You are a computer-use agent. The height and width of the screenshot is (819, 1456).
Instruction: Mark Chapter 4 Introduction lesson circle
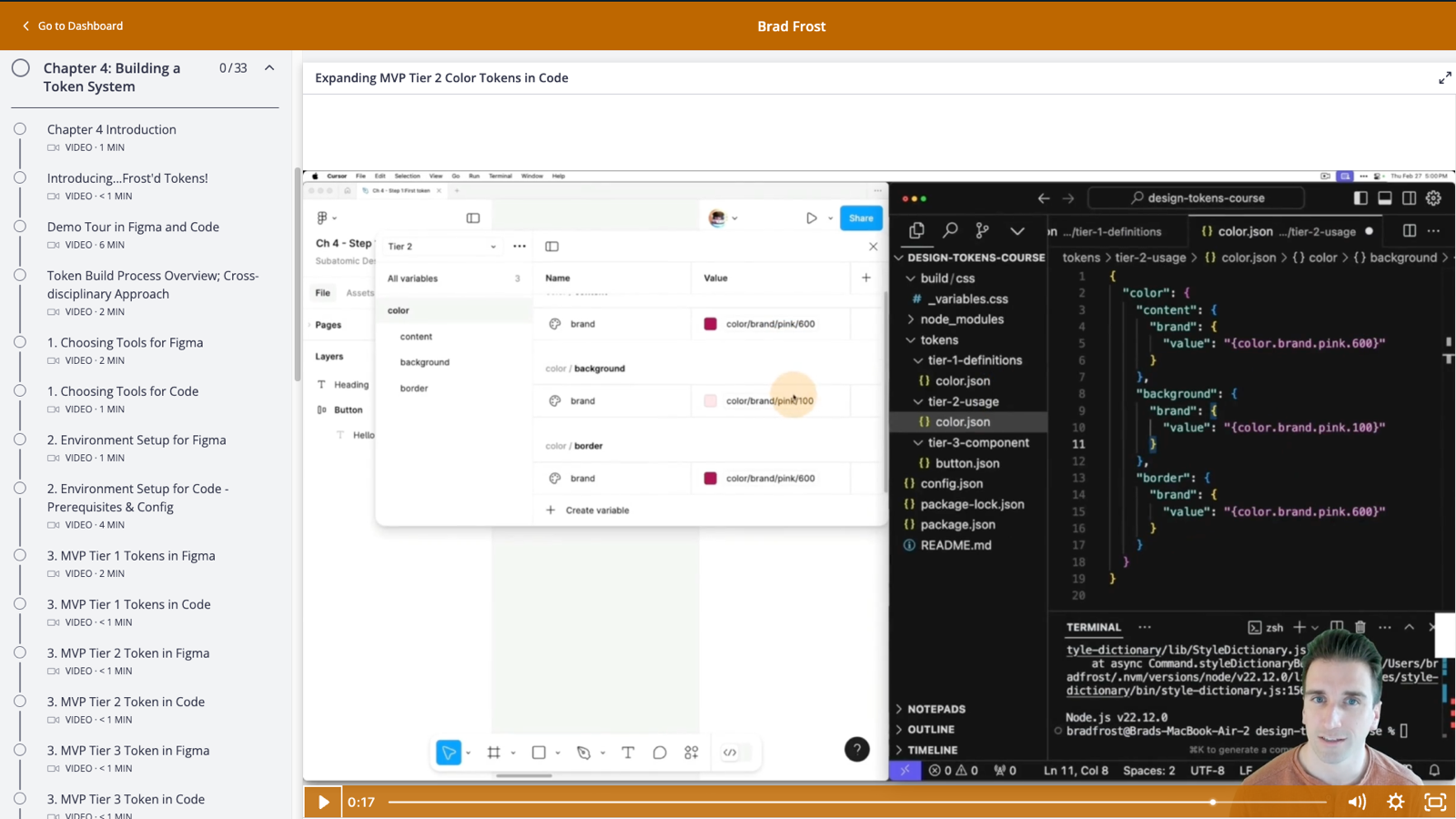click(20, 129)
